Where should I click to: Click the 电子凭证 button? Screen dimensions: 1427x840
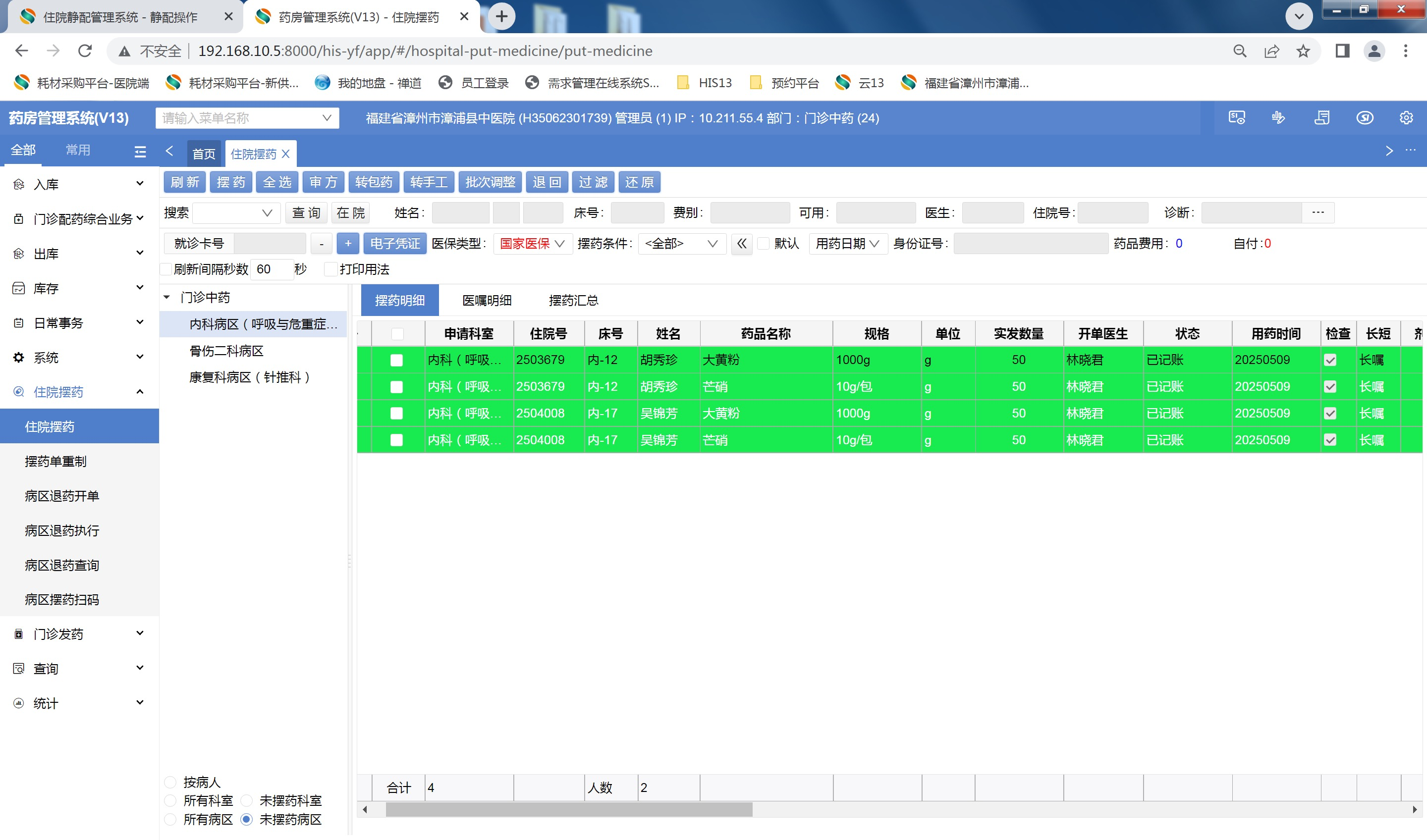tap(395, 244)
